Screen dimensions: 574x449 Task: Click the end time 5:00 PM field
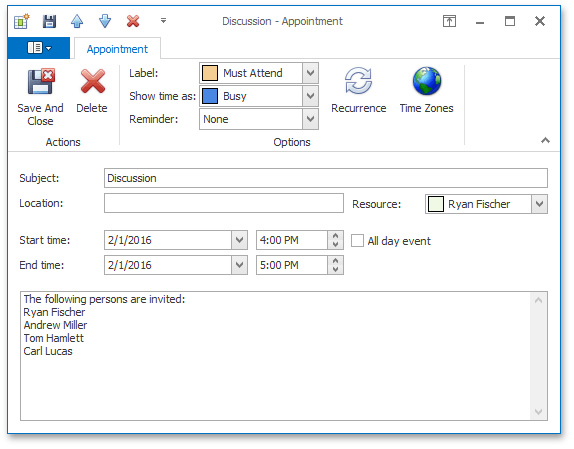point(292,265)
